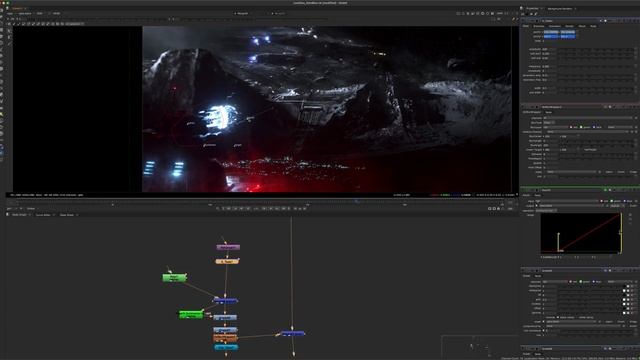This screenshot has height=360, width=640.
Task: Select the cyan node at bottom of graph
Action: pyautogui.click(x=226, y=347)
